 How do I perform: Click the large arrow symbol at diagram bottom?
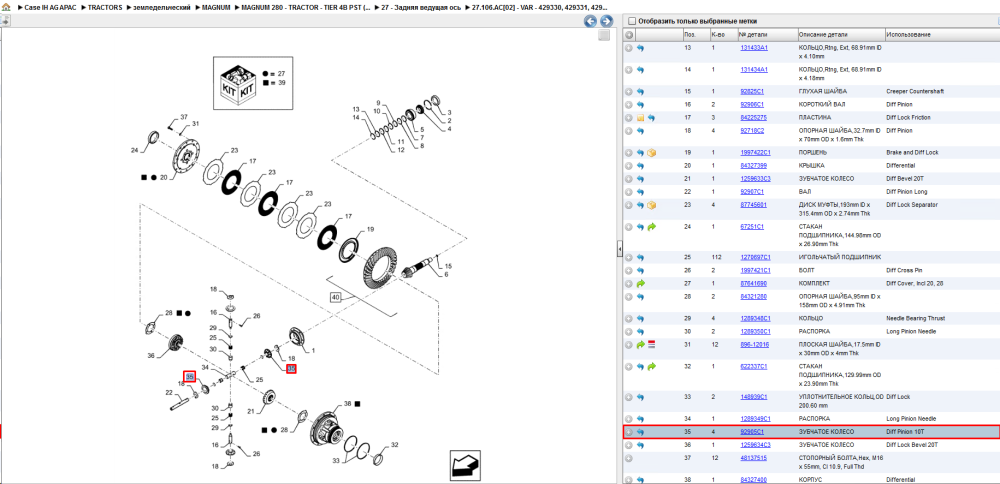[x=464, y=465]
